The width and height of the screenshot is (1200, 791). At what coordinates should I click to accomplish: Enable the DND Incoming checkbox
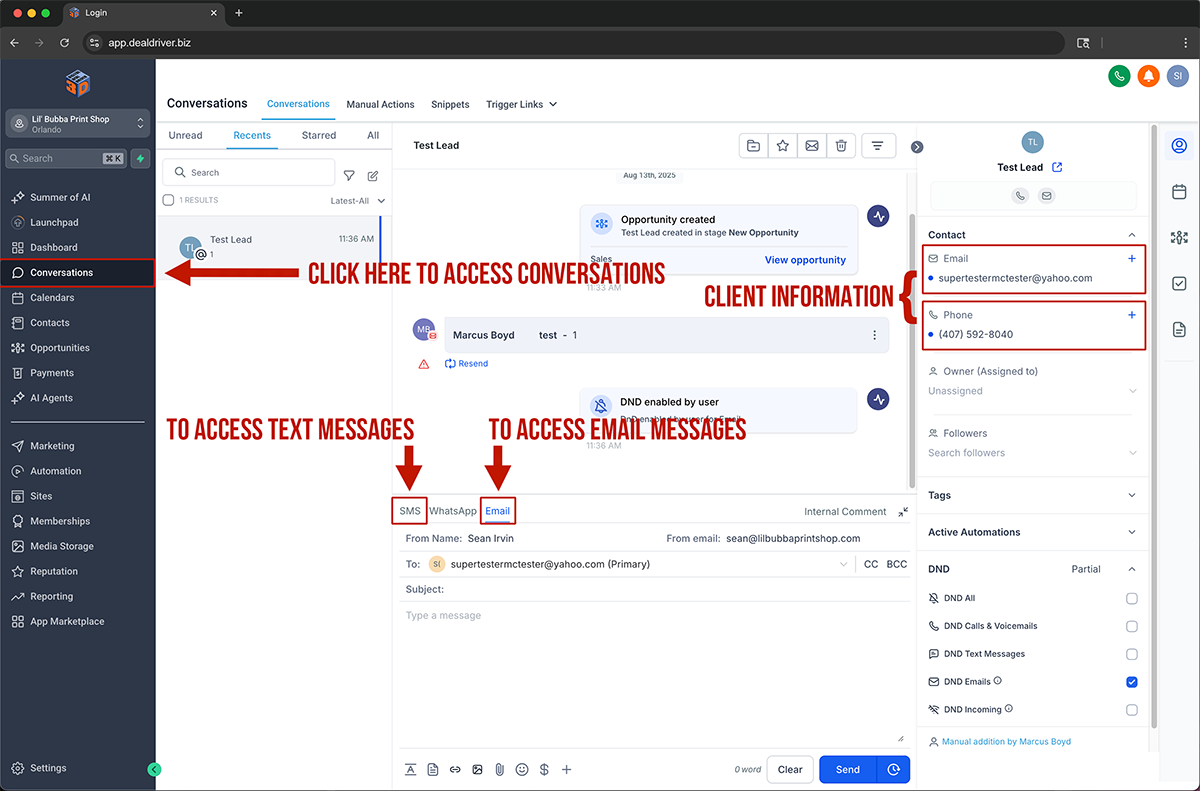pos(1132,710)
